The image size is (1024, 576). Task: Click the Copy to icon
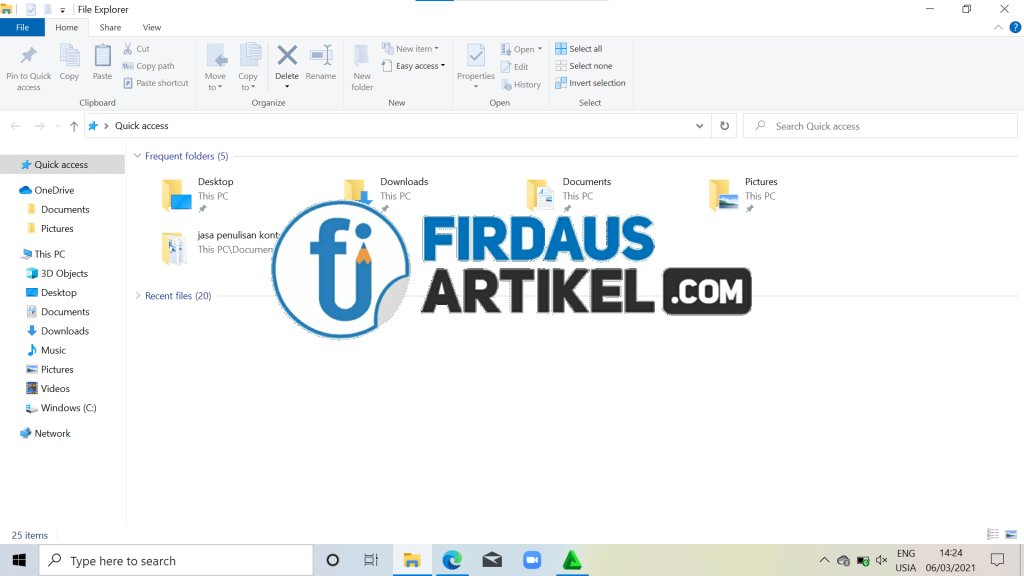tap(249, 56)
